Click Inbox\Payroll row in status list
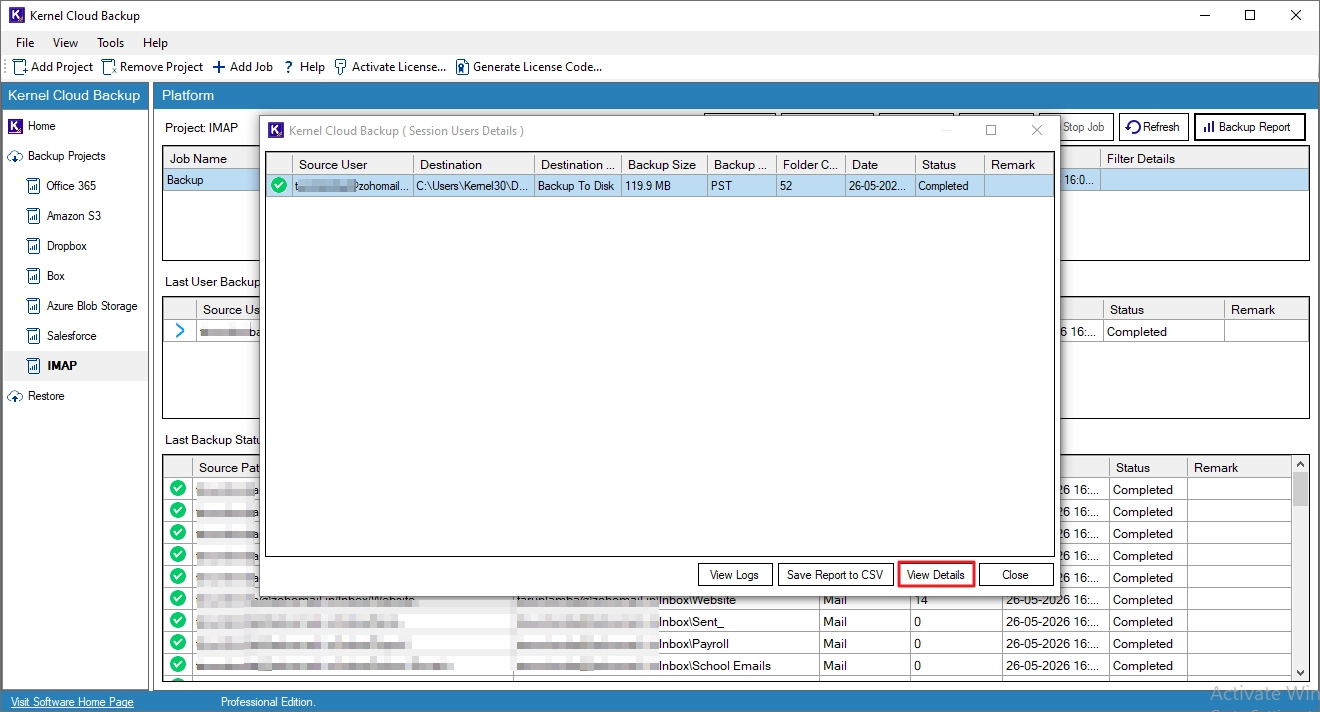 [x=727, y=644]
